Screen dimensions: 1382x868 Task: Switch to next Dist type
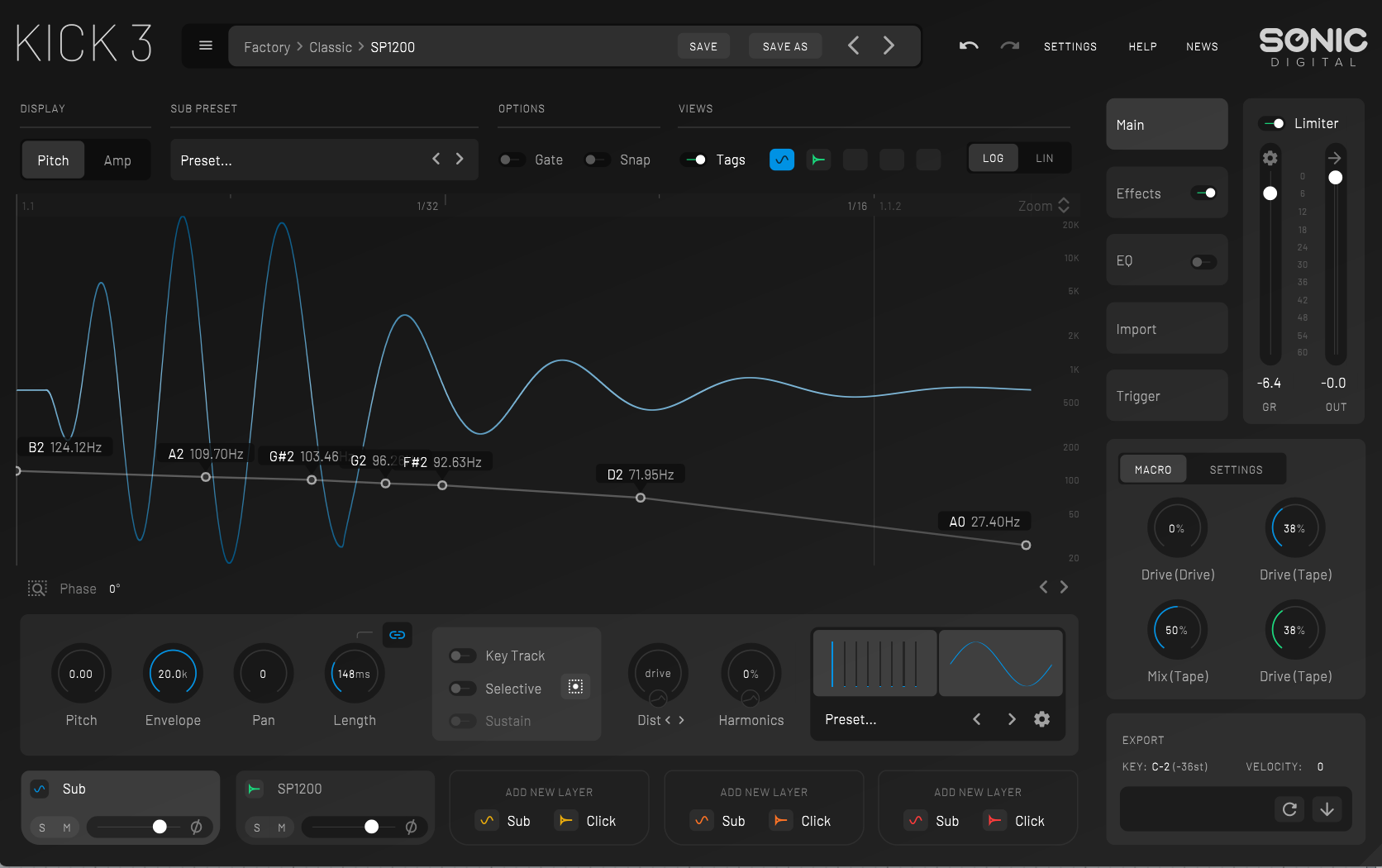click(x=681, y=720)
